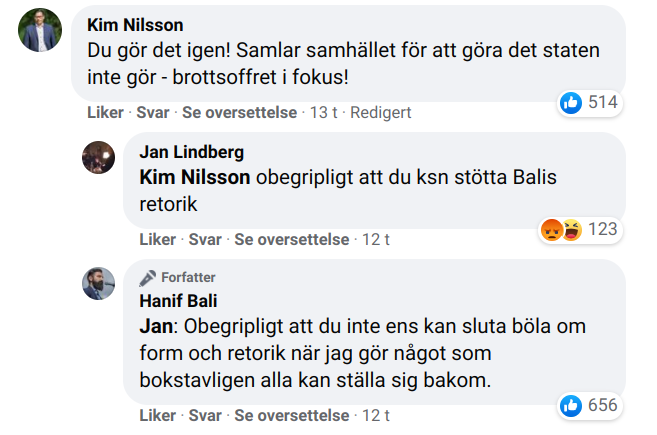The width and height of the screenshot is (657, 435).
Task: Click the Redigert label on Kim's comment
Action: point(381,113)
